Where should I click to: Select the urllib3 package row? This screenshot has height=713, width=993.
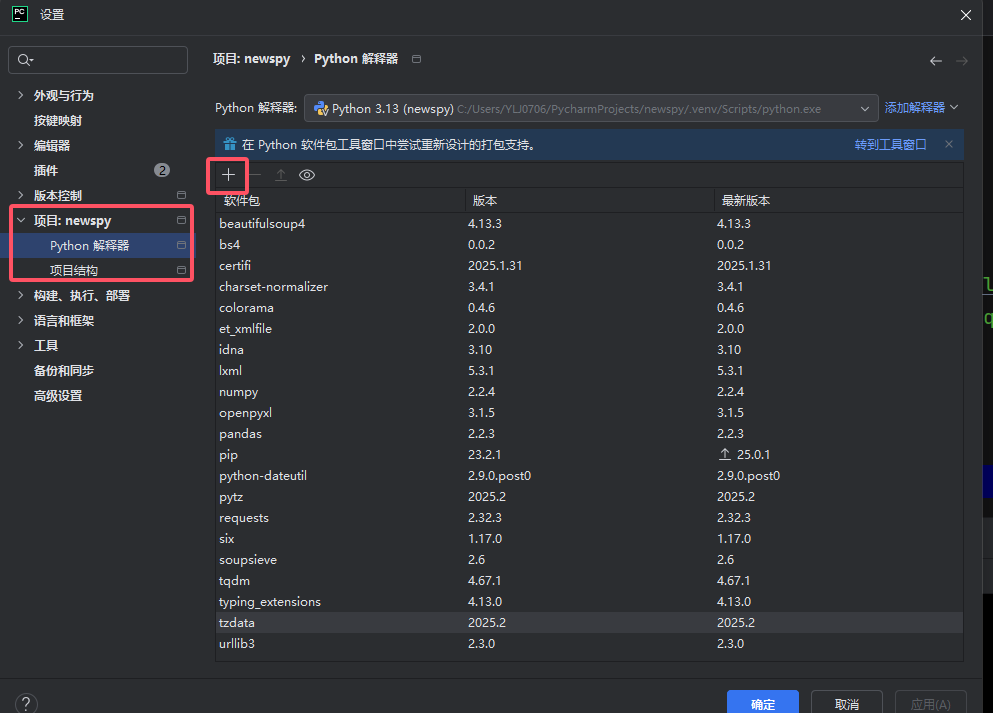pos(590,643)
